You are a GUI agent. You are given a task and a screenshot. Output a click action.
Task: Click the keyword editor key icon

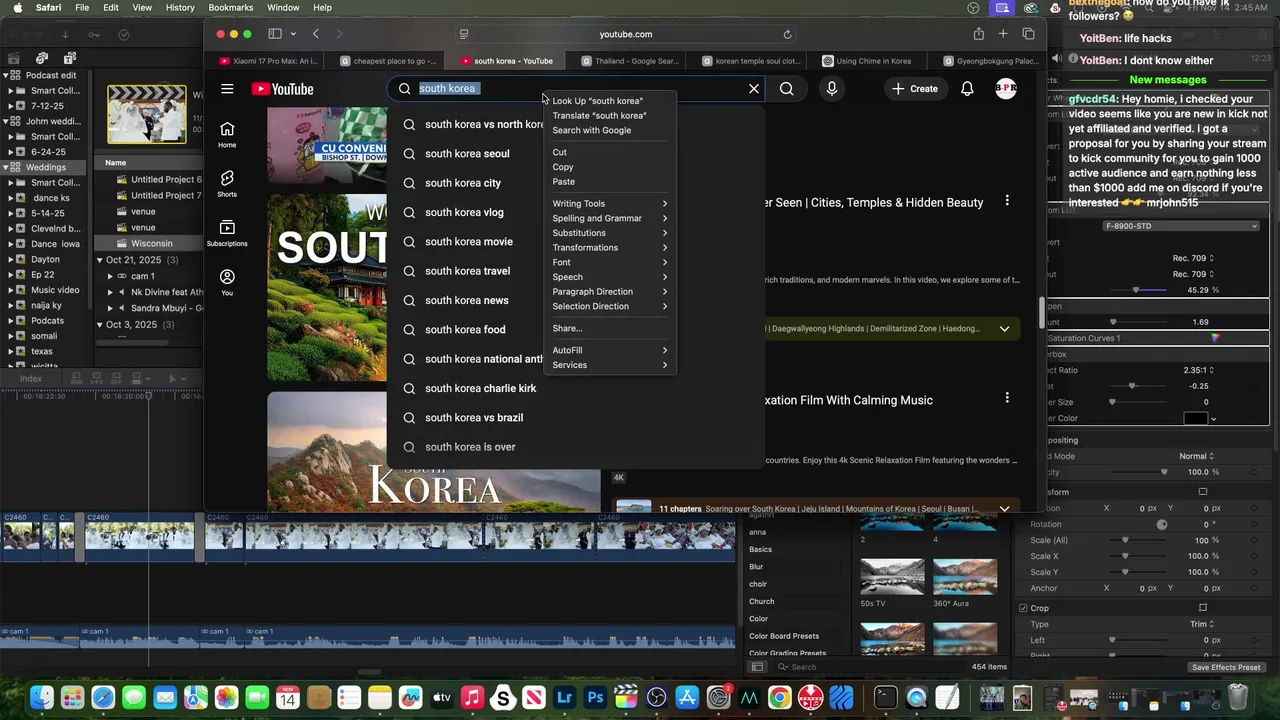pos(94,35)
